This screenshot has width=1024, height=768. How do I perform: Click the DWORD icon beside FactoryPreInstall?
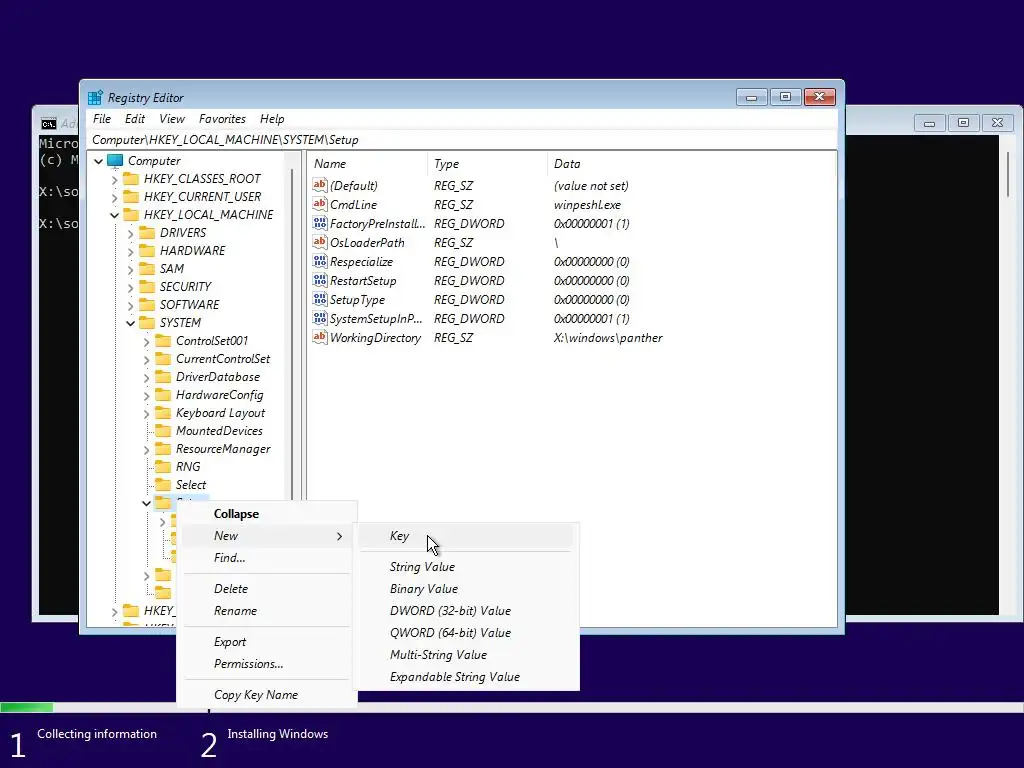pos(319,223)
